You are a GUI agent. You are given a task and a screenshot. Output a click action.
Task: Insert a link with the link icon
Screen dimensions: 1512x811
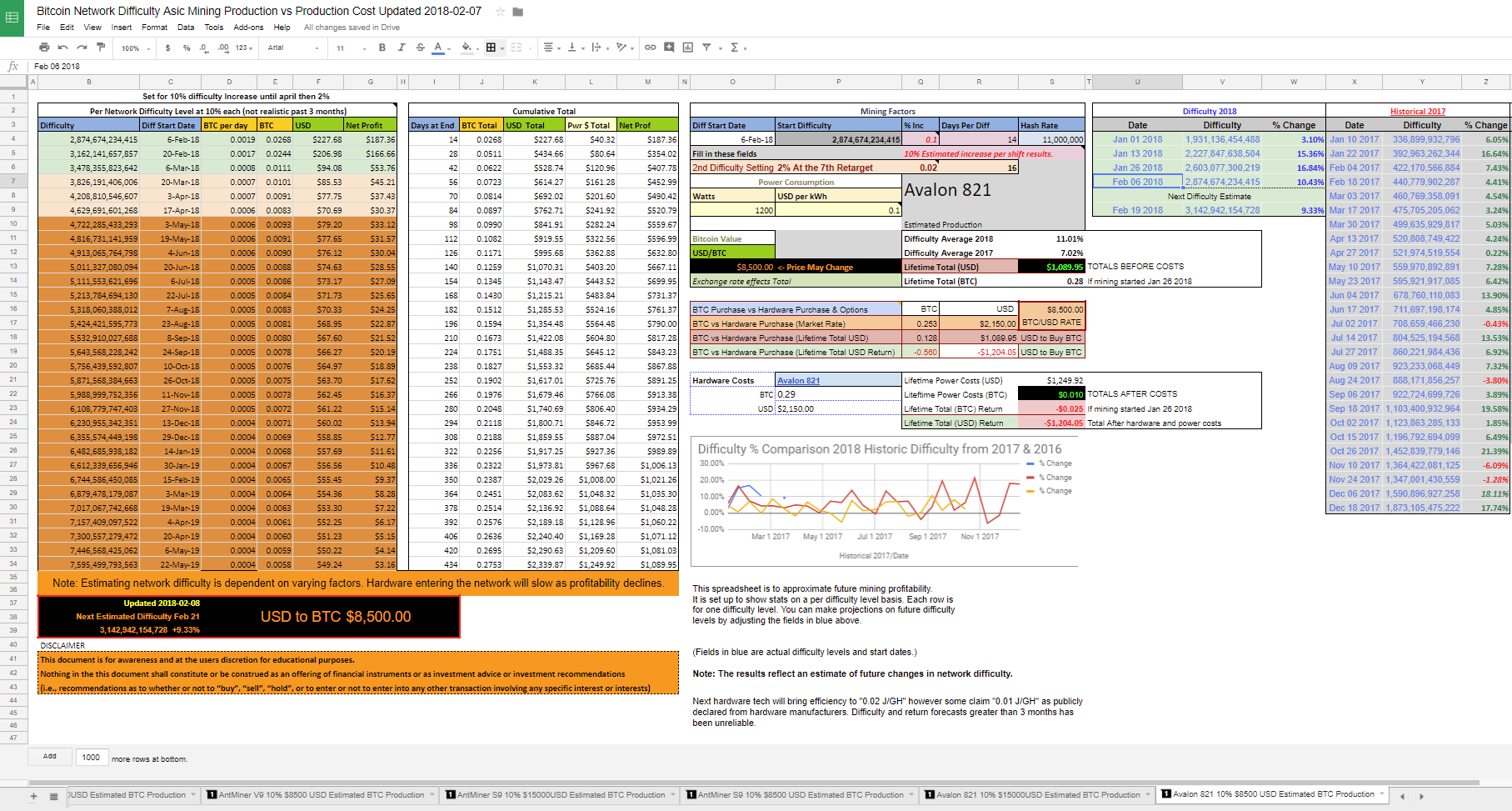coord(650,48)
